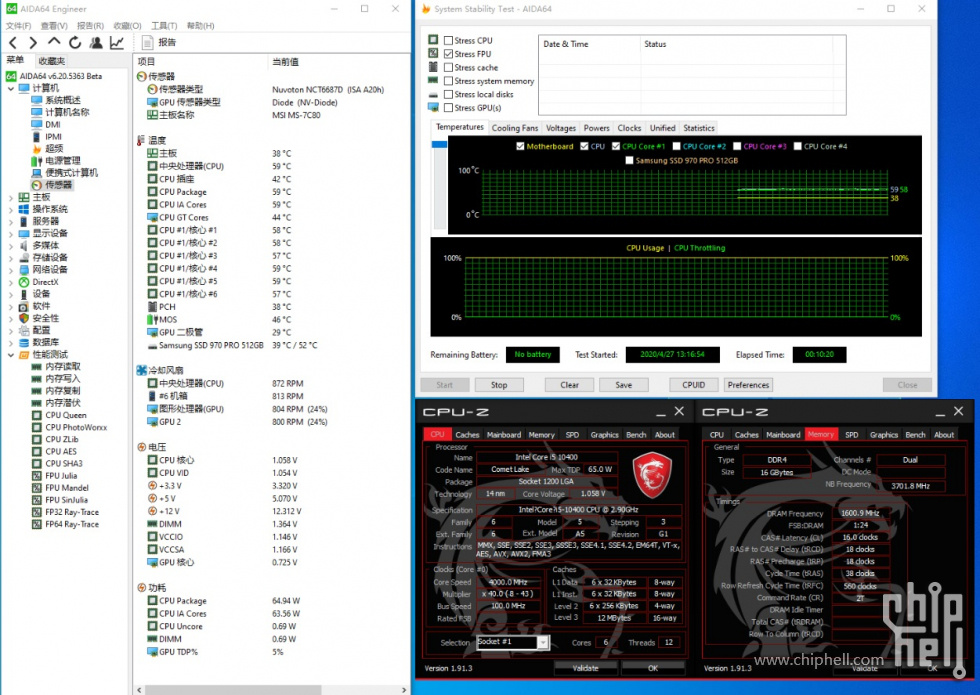Select 超频 overclock item in tree
980x695 pixels.
(x=54, y=148)
